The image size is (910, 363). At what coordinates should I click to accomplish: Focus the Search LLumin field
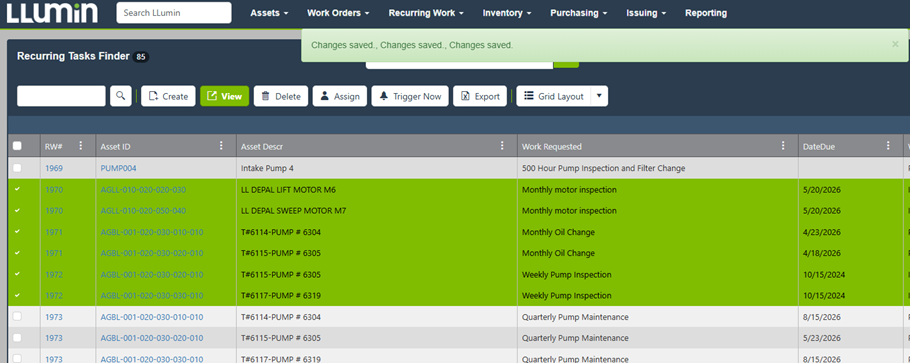click(174, 13)
